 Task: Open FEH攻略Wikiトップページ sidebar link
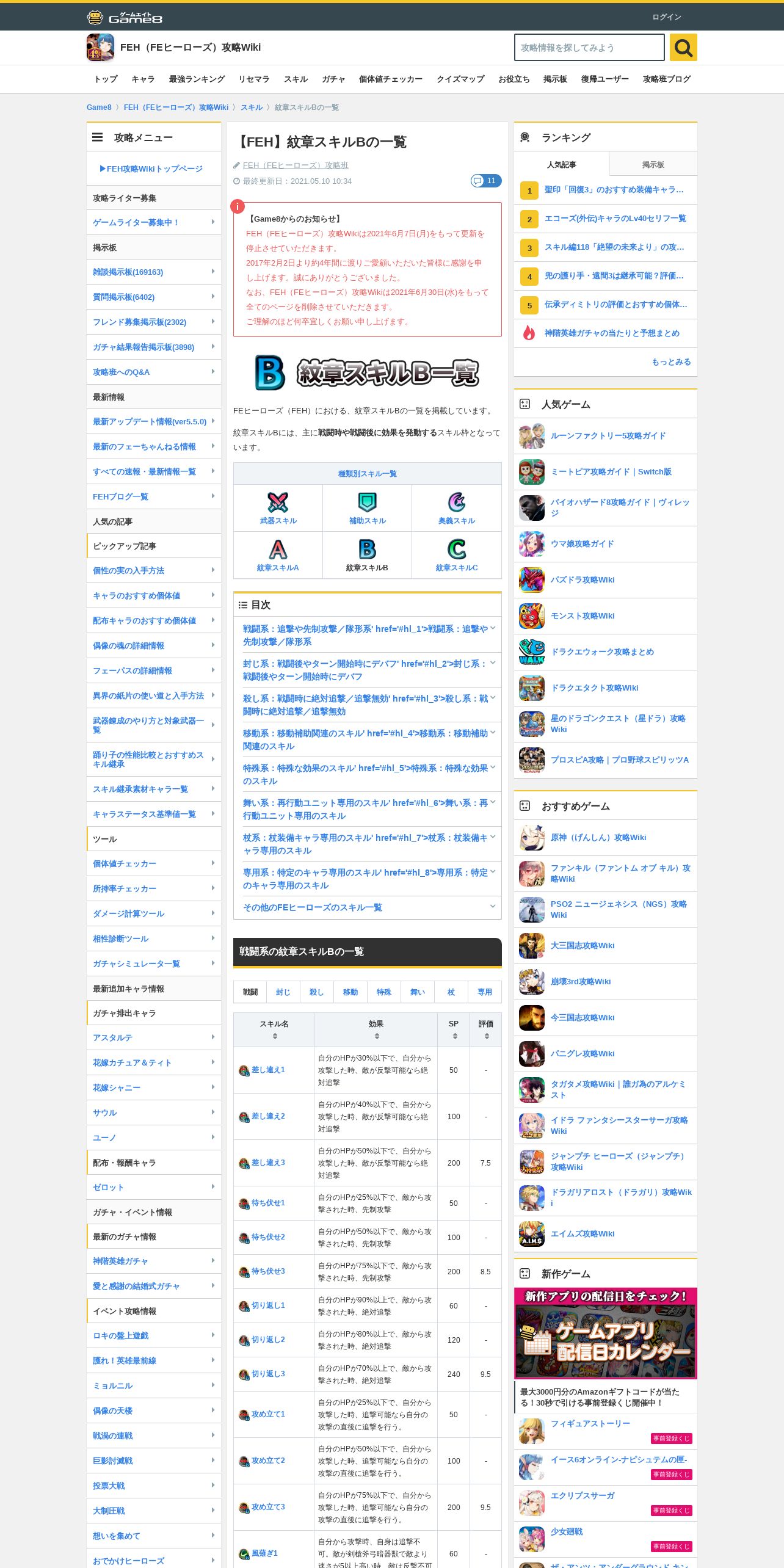(151, 169)
